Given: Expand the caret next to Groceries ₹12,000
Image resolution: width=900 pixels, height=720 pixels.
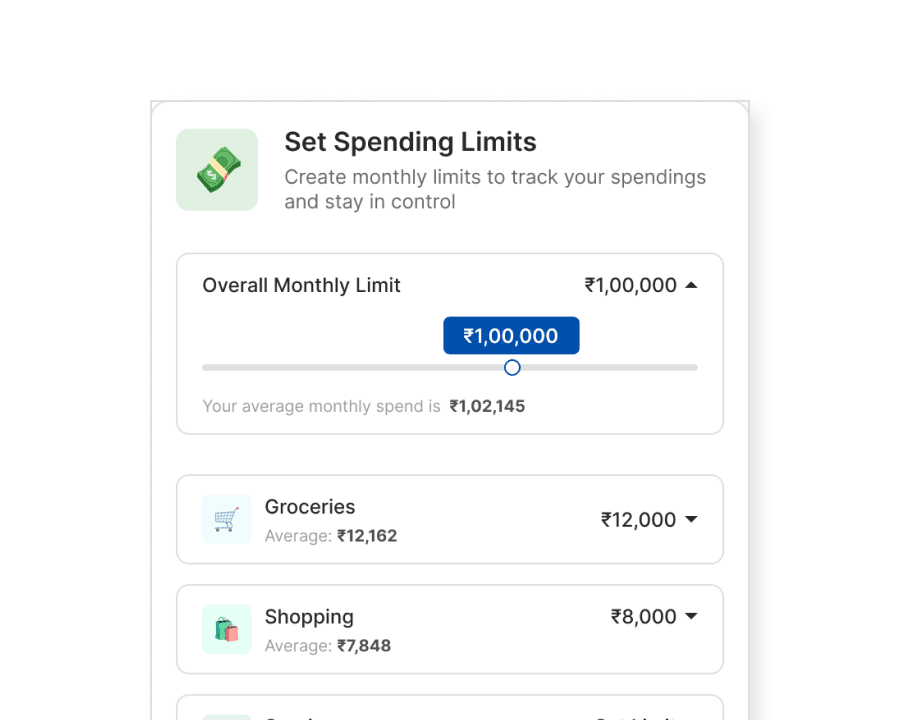Looking at the screenshot, I should point(691,520).
